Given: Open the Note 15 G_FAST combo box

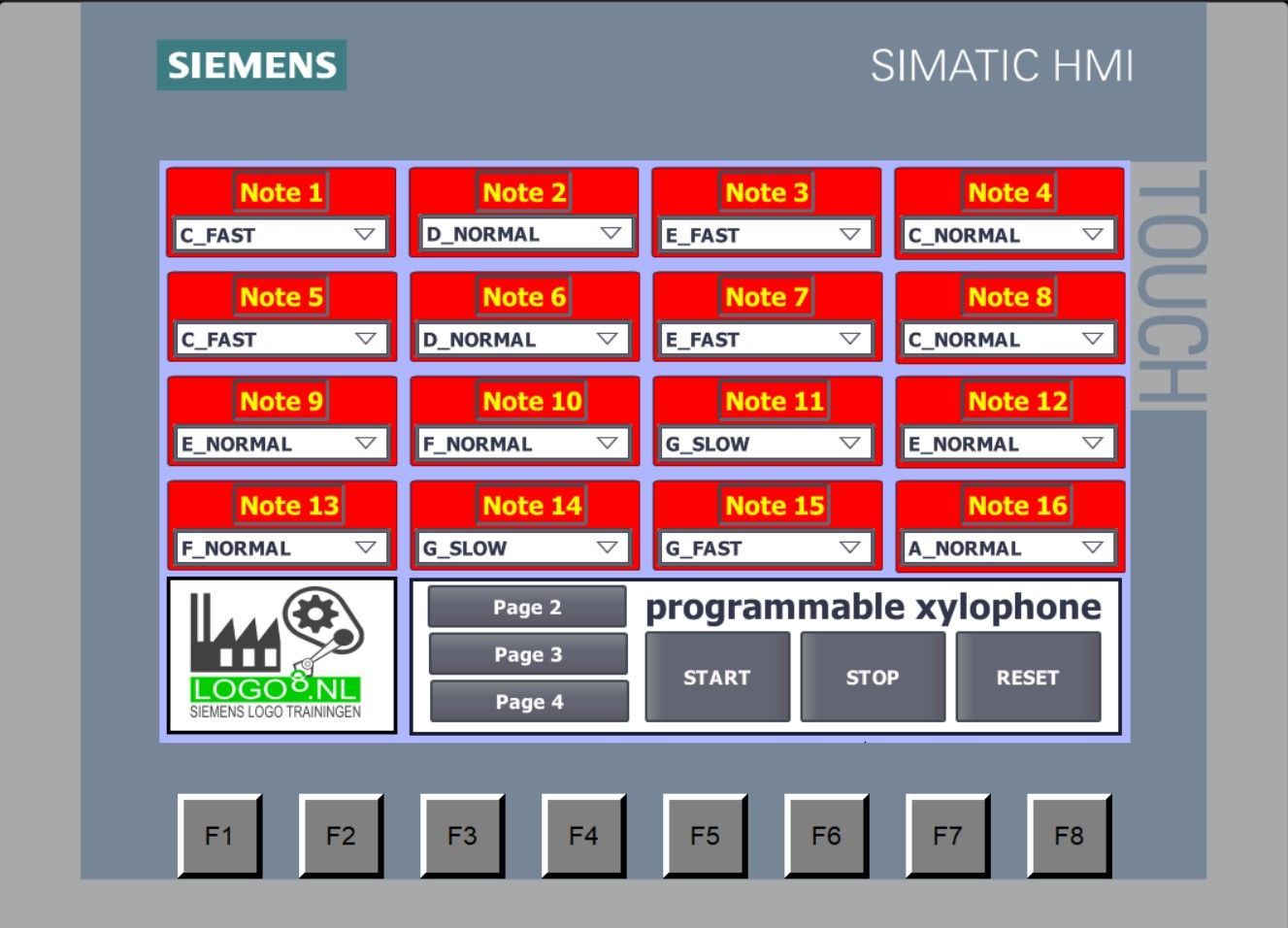Looking at the screenshot, I should [766, 547].
